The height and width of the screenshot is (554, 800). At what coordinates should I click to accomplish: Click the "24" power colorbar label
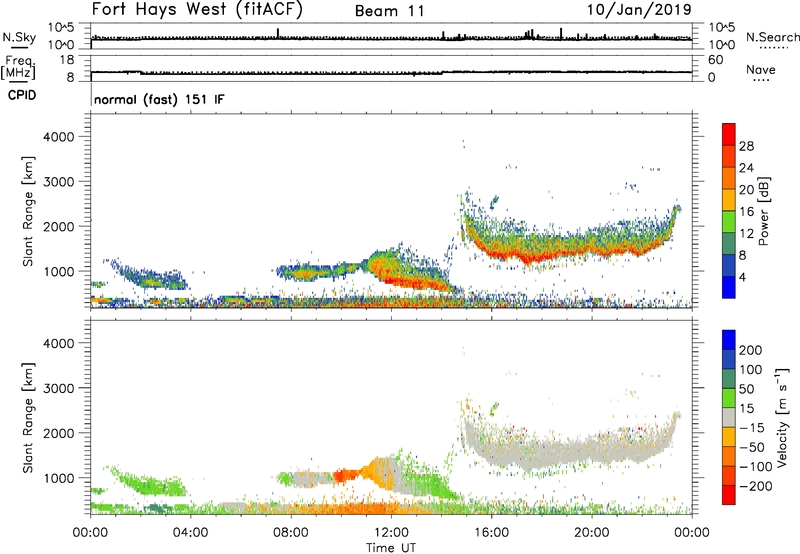pos(746,168)
